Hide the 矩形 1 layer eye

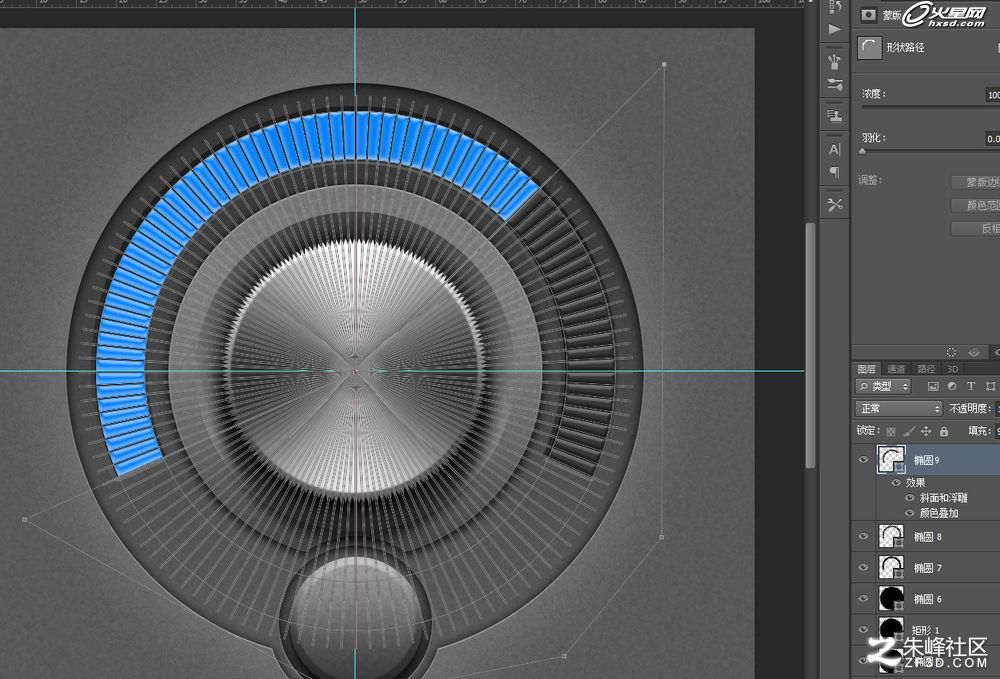pos(864,629)
